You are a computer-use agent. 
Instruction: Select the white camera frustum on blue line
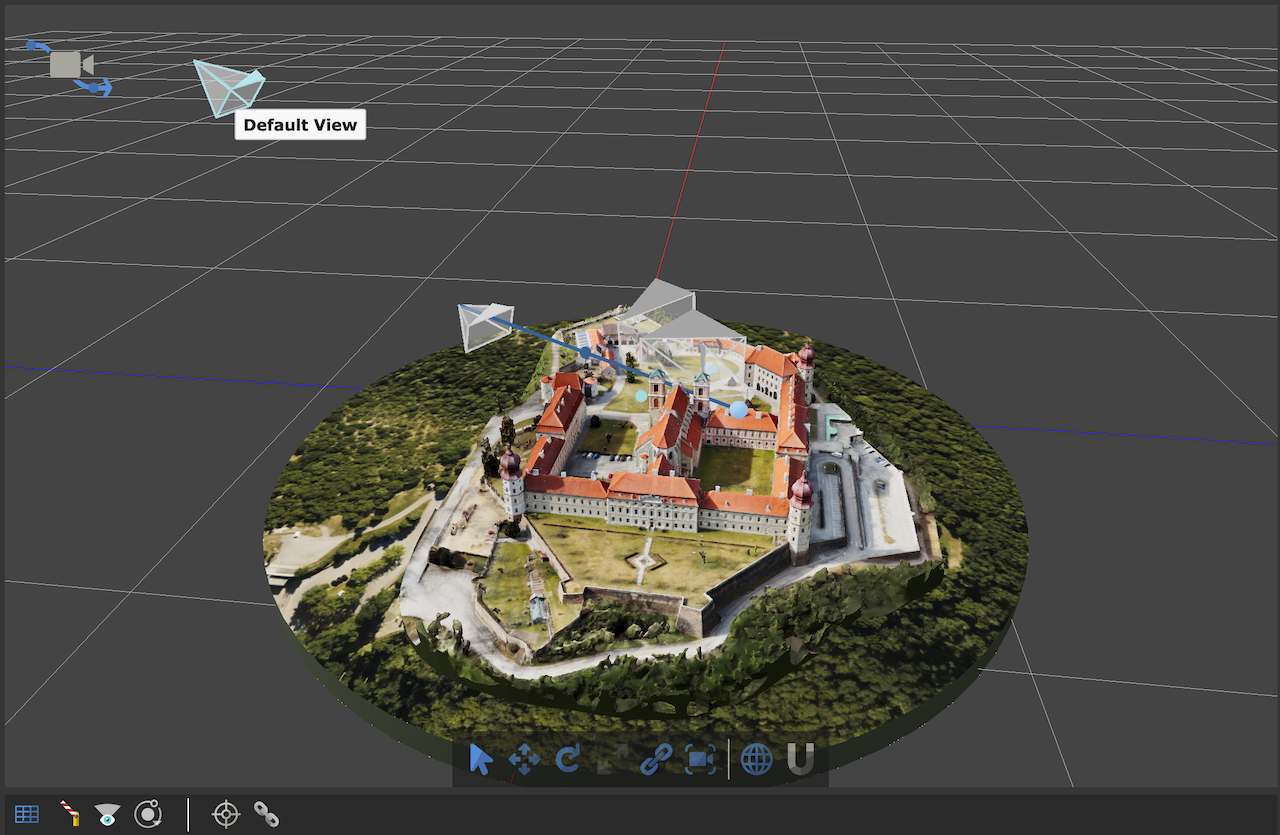(484, 326)
